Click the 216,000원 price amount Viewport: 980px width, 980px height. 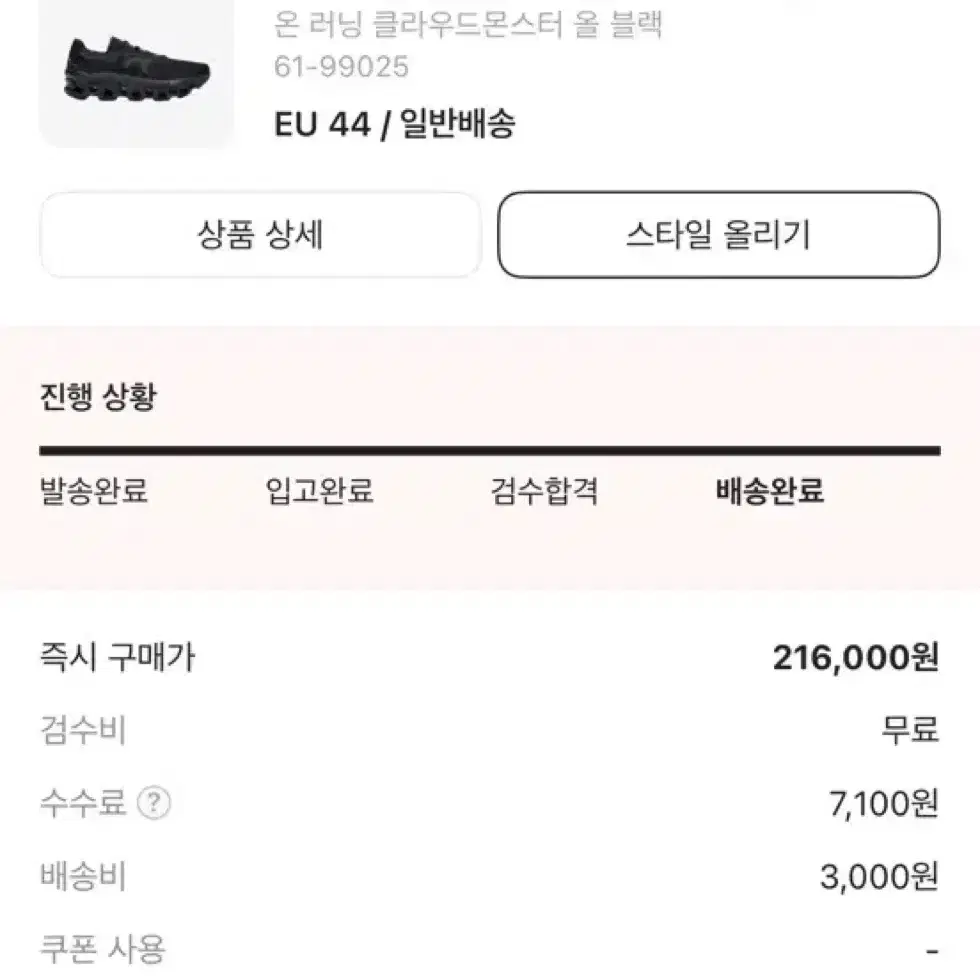[x=856, y=658]
